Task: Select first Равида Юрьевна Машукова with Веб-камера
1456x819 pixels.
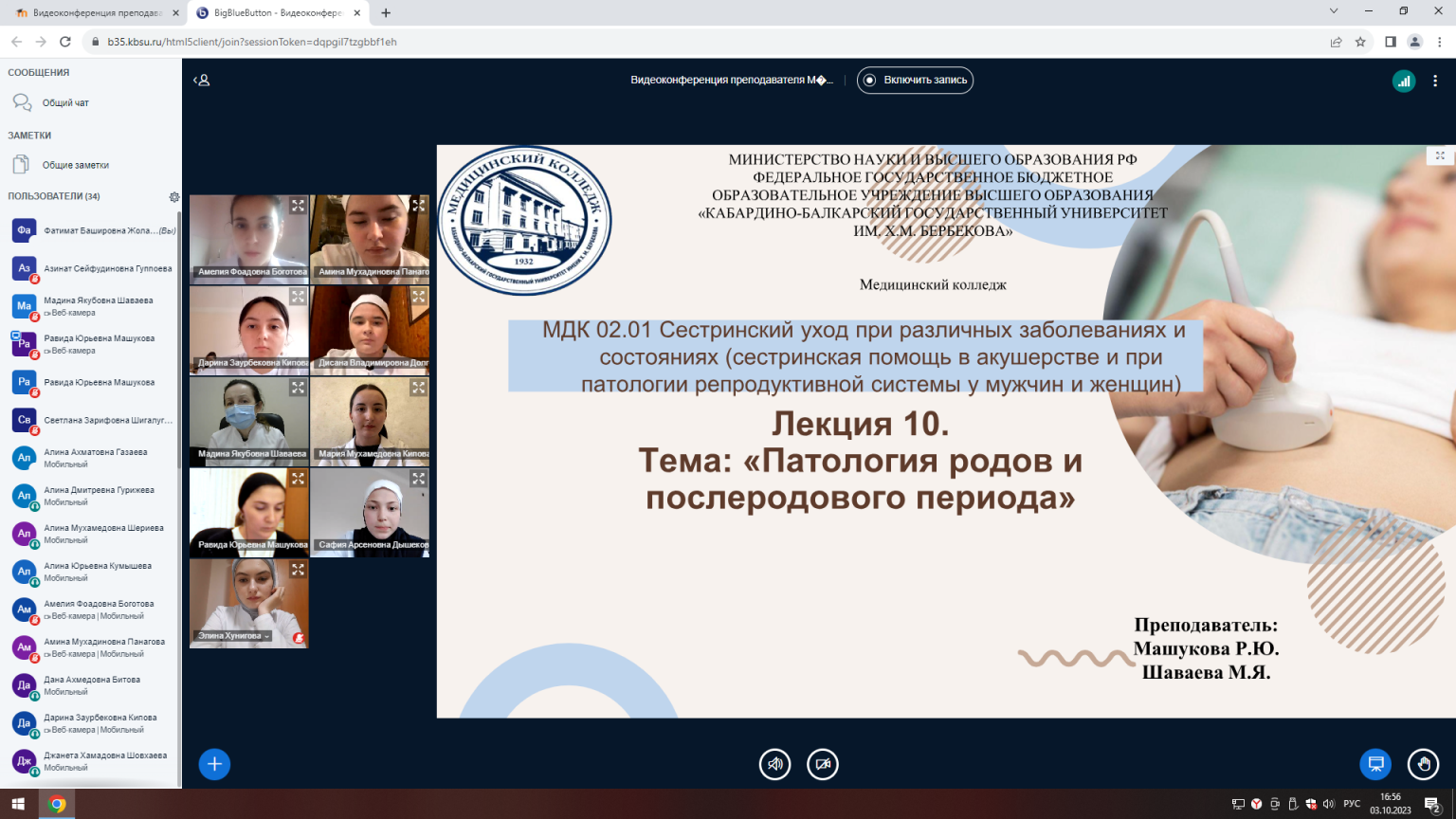Action: click(x=92, y=344)
